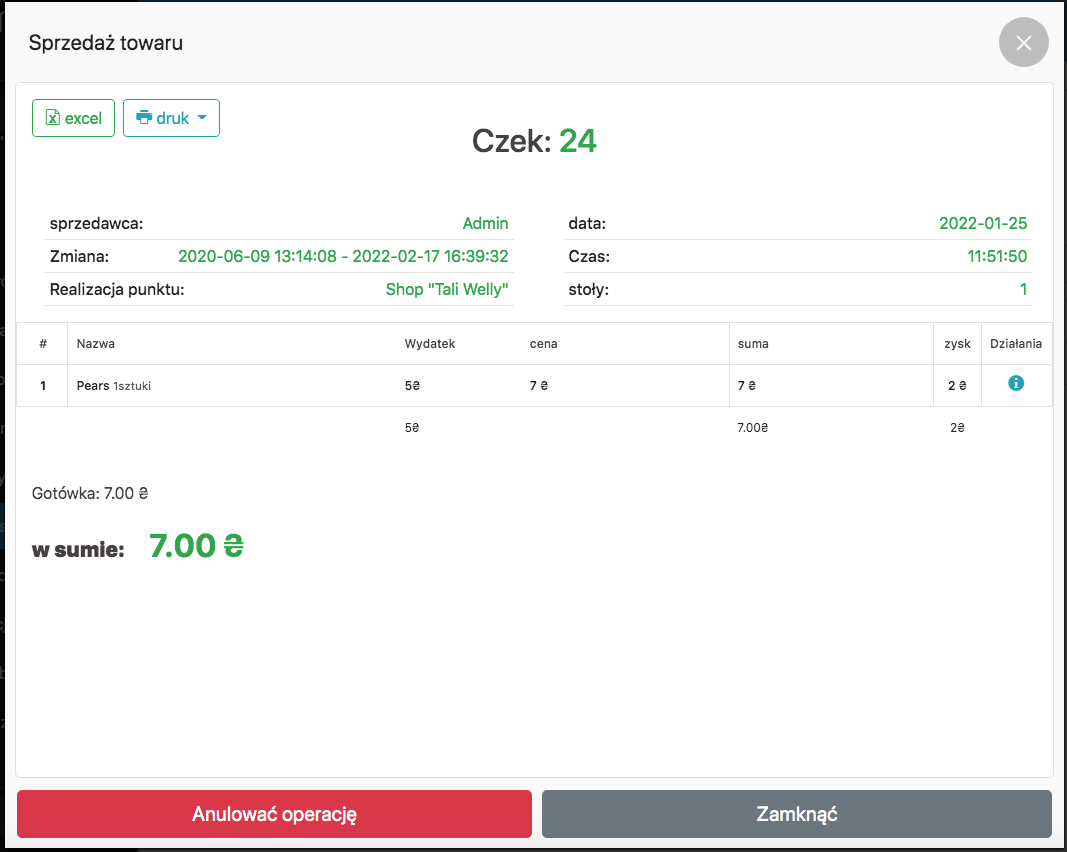Image resolution: width=1067 pixels, height=852 pixels.
Task: Click the cena column header
Action: tap(543, 343)
